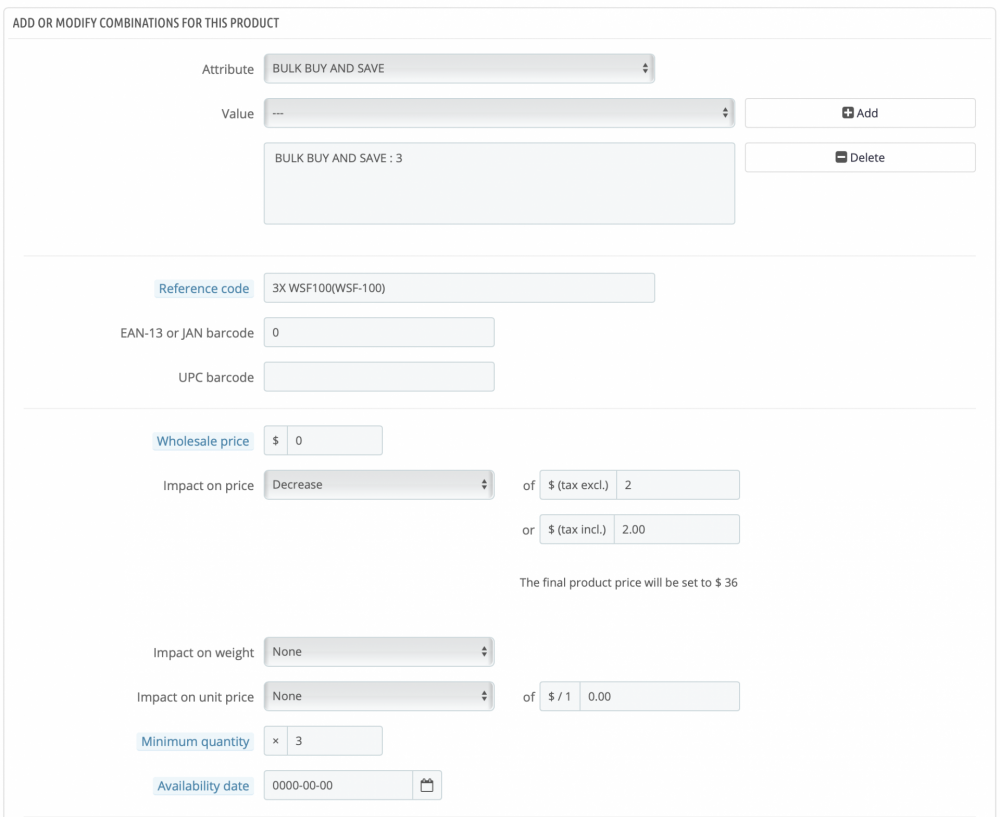Open the Attribute dropdown
This screenshot has height=817, width=1000.
[x=459, y=68]
